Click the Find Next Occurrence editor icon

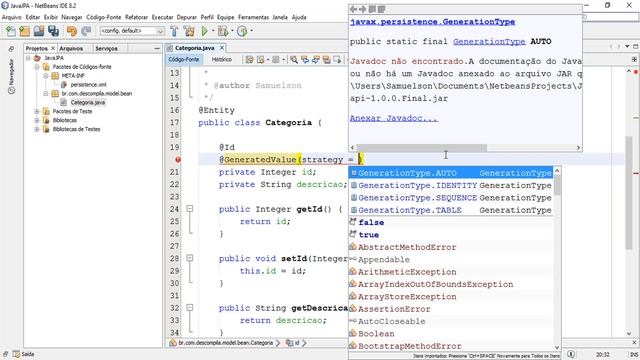[x=316, y=60]
